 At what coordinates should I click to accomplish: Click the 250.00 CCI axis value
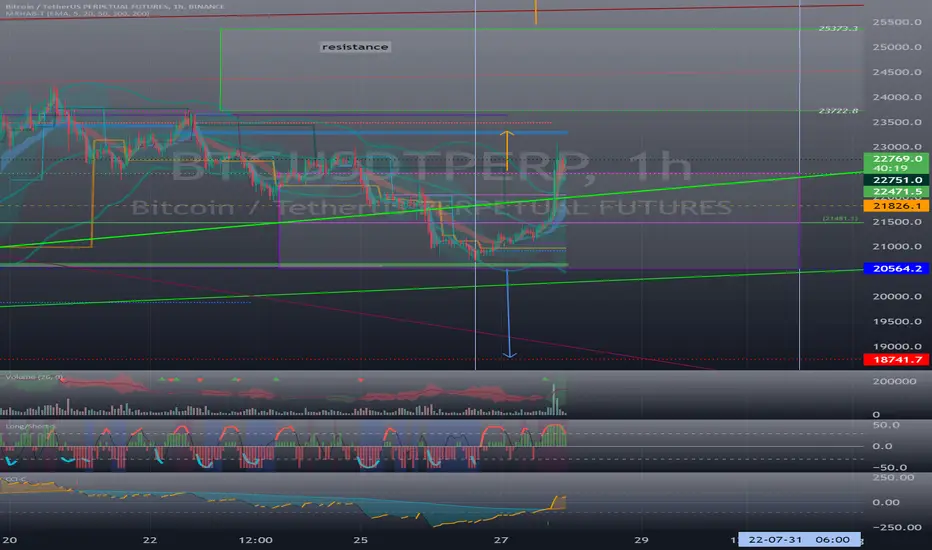coord(894,477)
